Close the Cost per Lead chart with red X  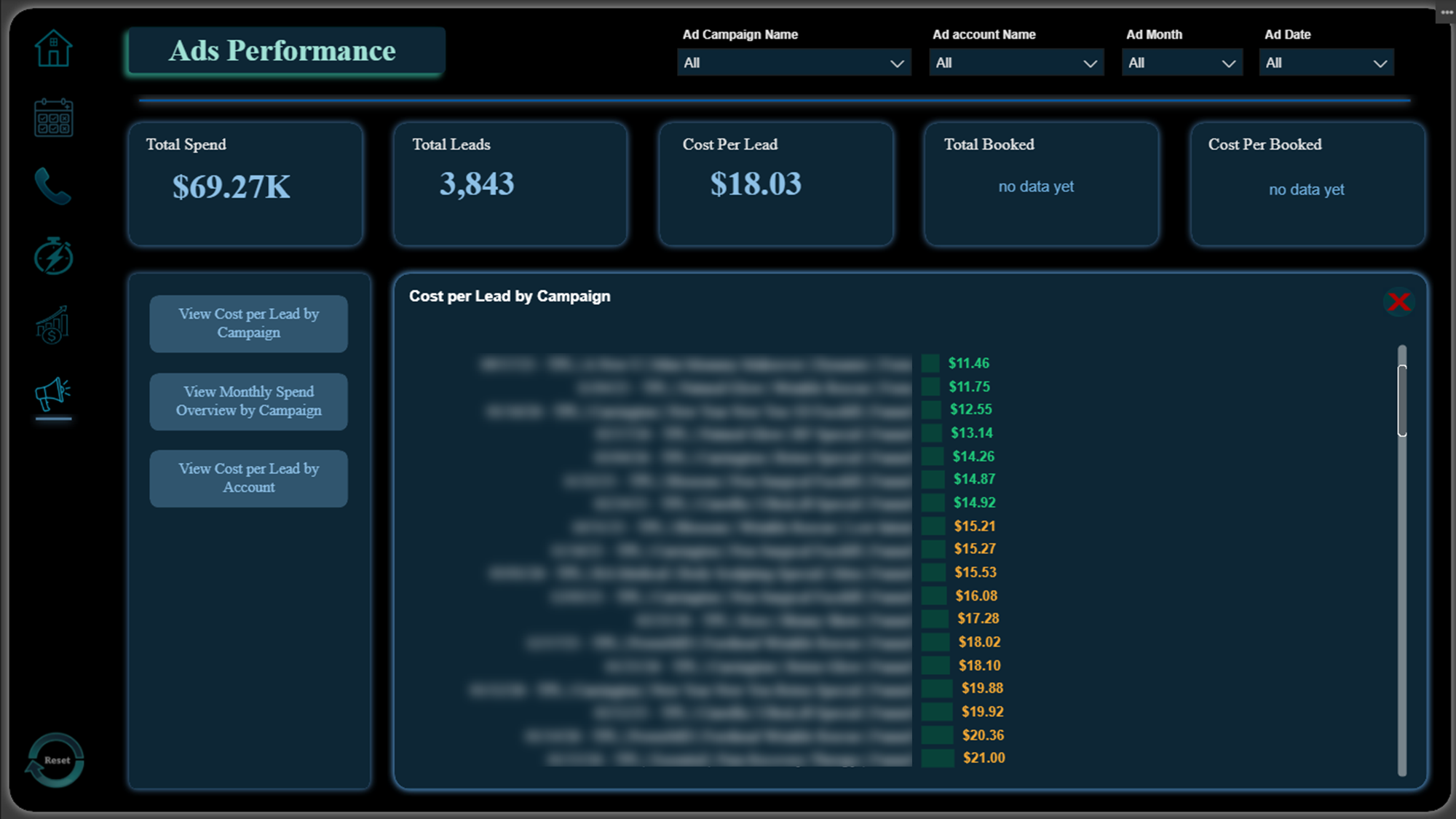coord(1398,303)
